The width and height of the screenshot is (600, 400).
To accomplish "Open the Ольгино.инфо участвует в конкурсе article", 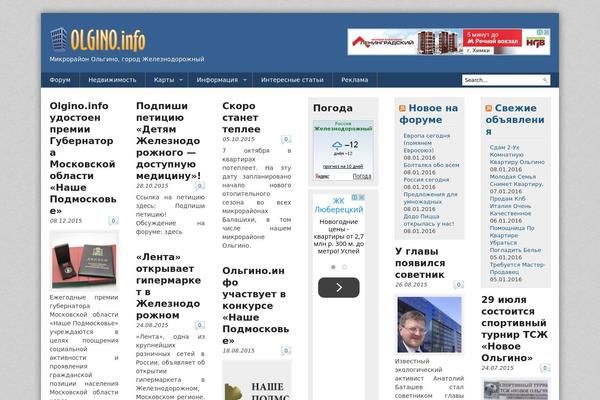I will tap(256, 305).
